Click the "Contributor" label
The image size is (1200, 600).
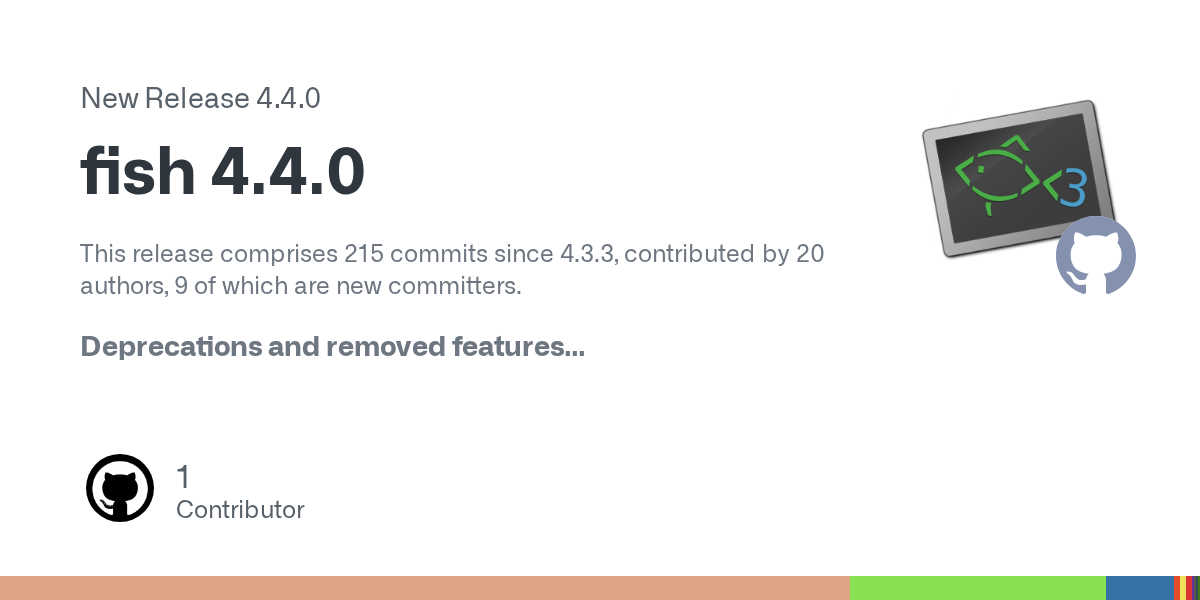point(240,510)
